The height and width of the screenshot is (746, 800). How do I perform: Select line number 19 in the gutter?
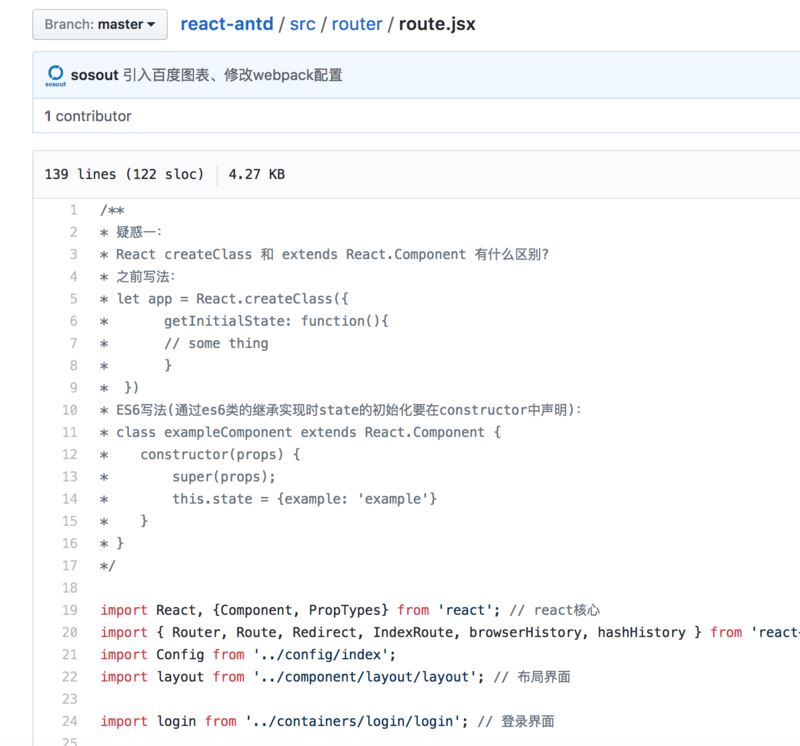click(x=70, y=610)
